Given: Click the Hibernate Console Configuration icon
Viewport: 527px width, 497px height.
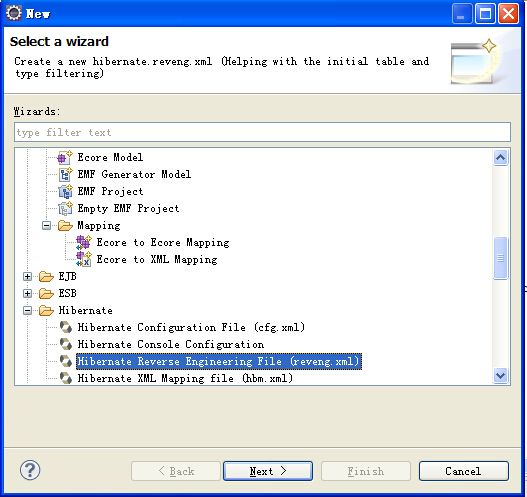Looking at the screenshot, I should pyautogui.click(x=66, y=344).
